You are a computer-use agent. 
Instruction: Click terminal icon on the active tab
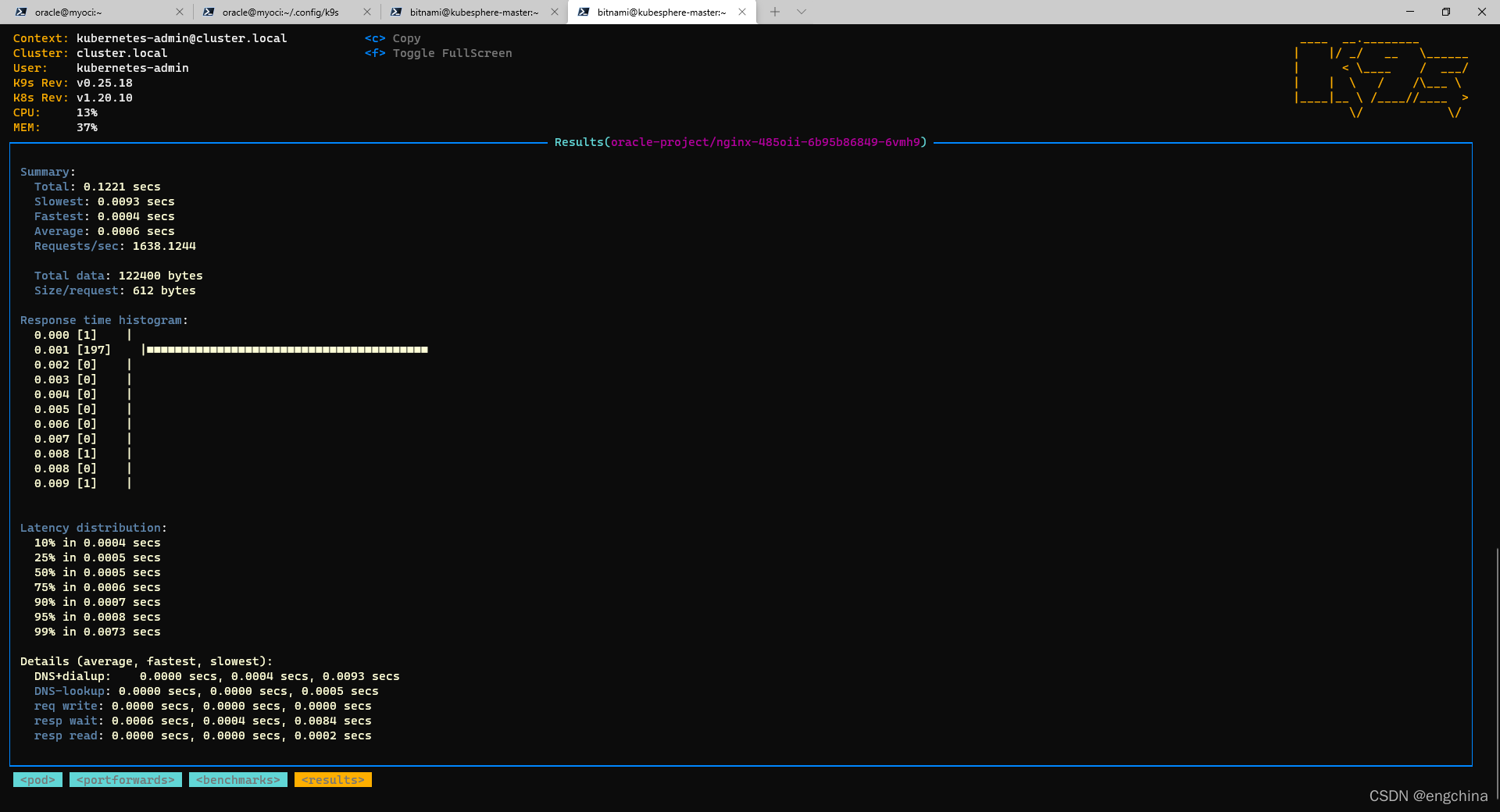pos(584,12)
